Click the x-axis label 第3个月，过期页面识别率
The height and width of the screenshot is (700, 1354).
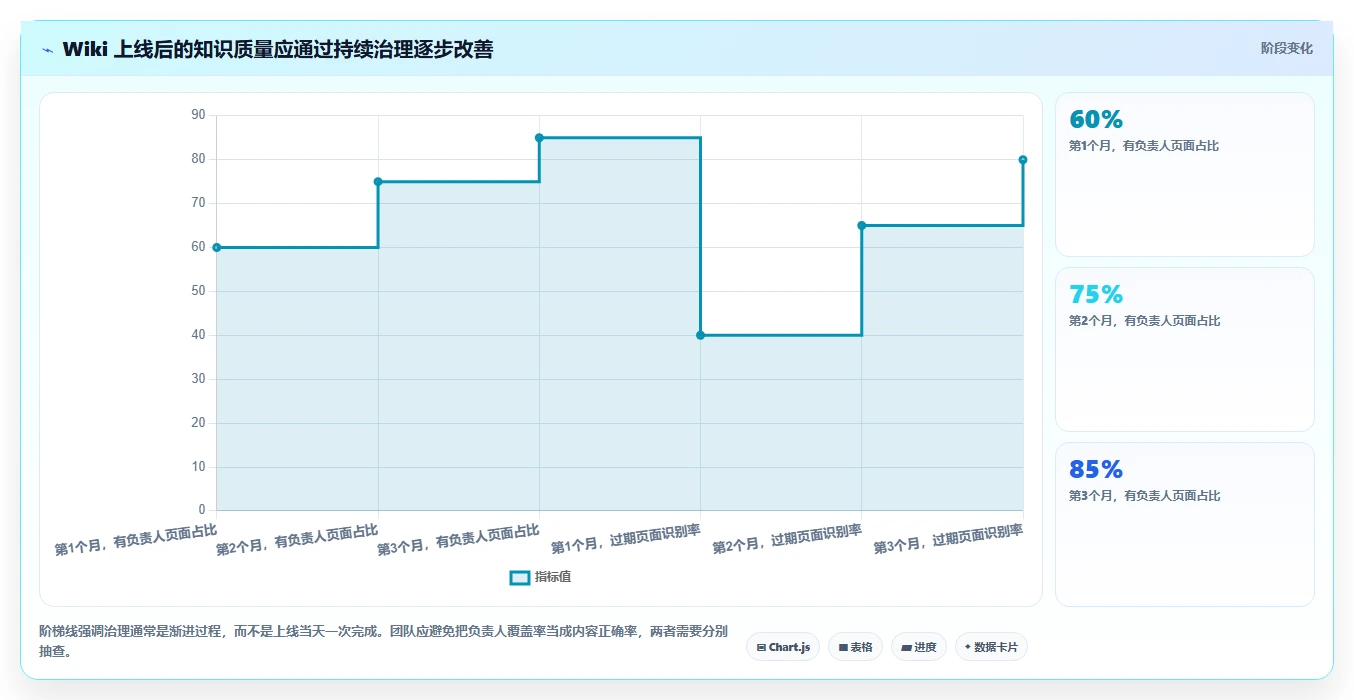pyautogui.click(x=948, y=537)
